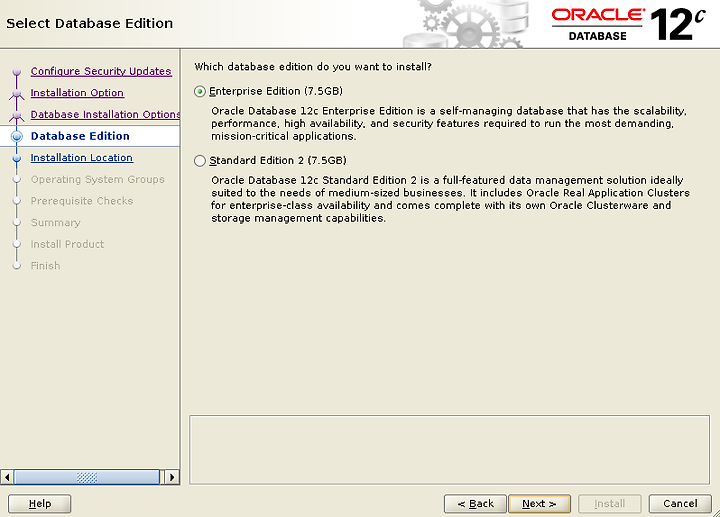720x517 pixels.
Task: Click the 'Select Database Edition' title
Action: 90,23
